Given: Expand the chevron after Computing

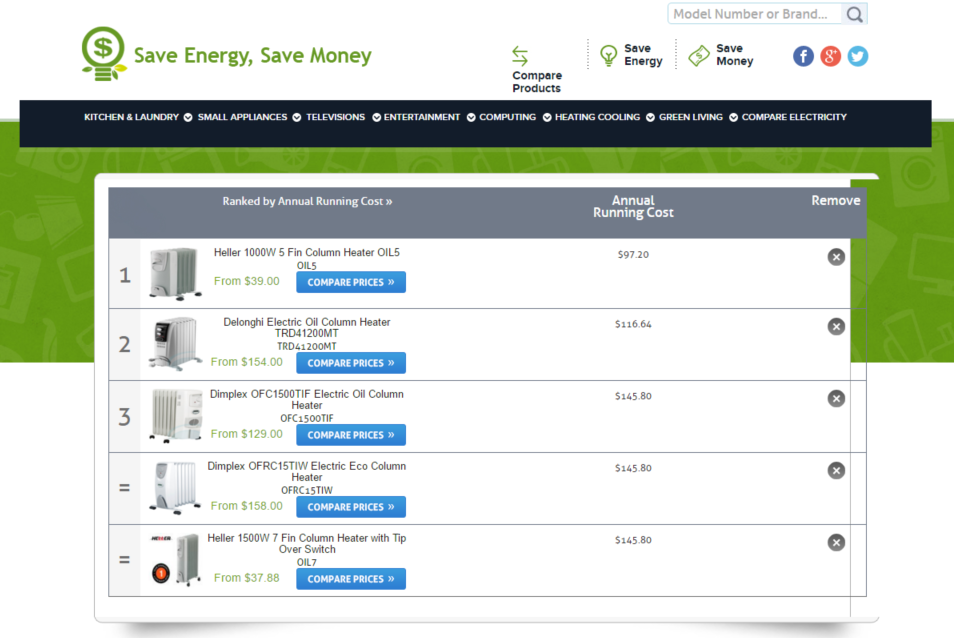Looking at the screenshot, I should click(547, 117).
